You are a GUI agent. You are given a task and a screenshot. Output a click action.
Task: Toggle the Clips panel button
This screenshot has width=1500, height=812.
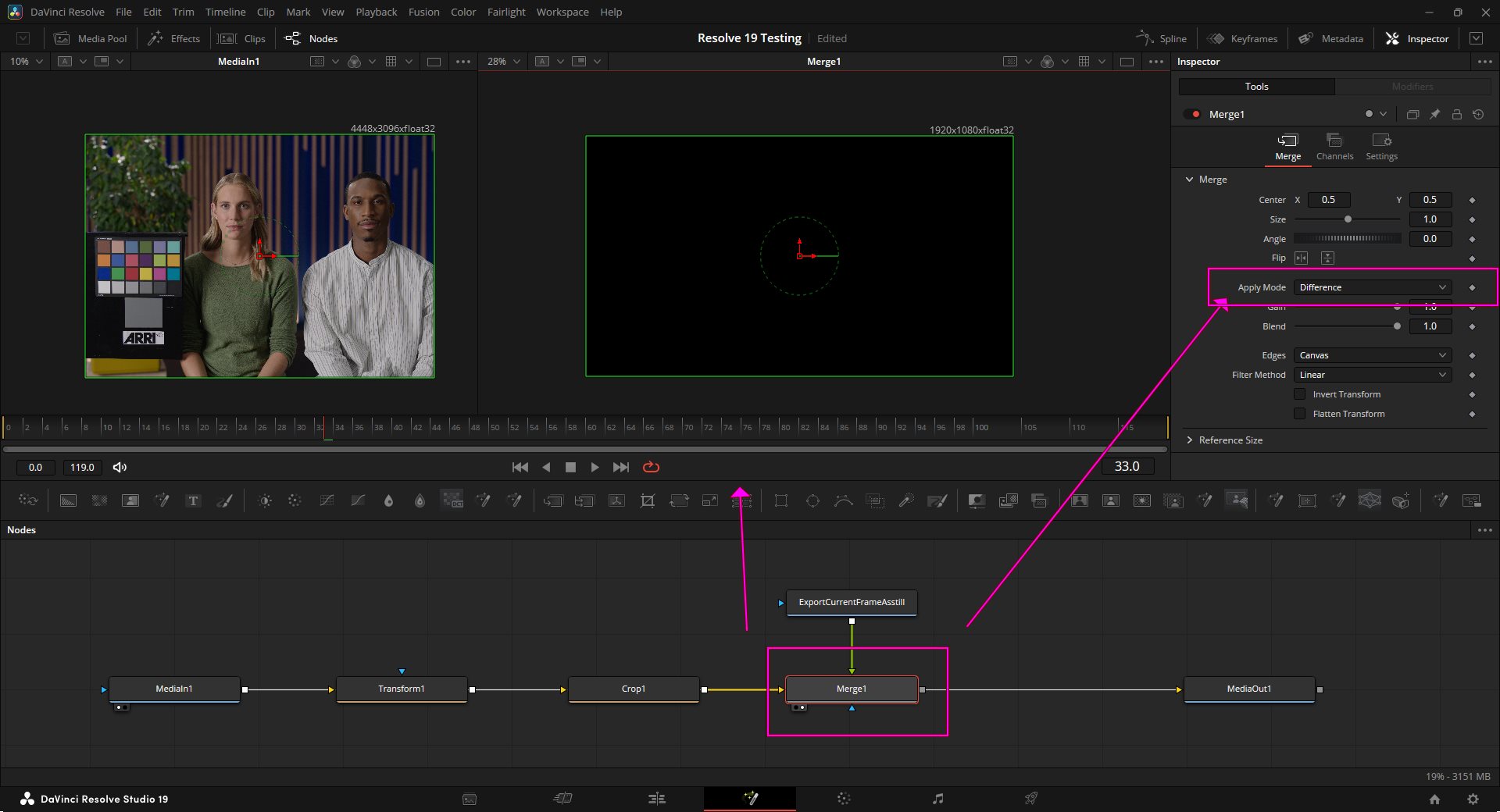(x=242, y=38)
